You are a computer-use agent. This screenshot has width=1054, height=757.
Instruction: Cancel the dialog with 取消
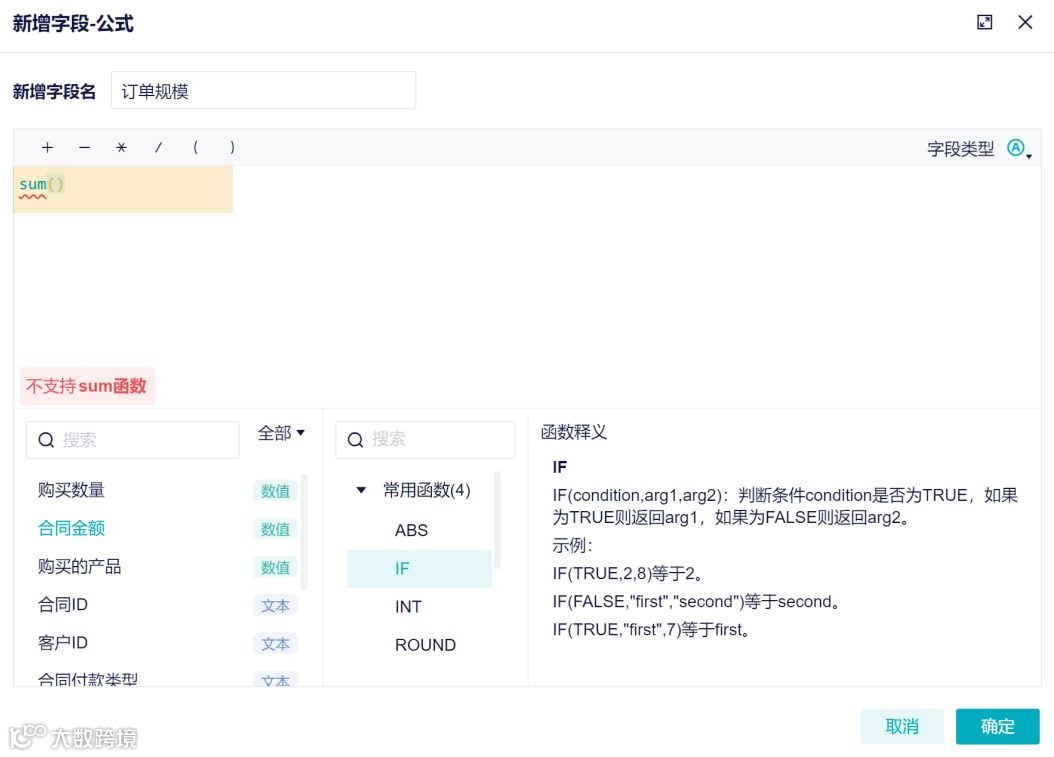tap(901, 726)
